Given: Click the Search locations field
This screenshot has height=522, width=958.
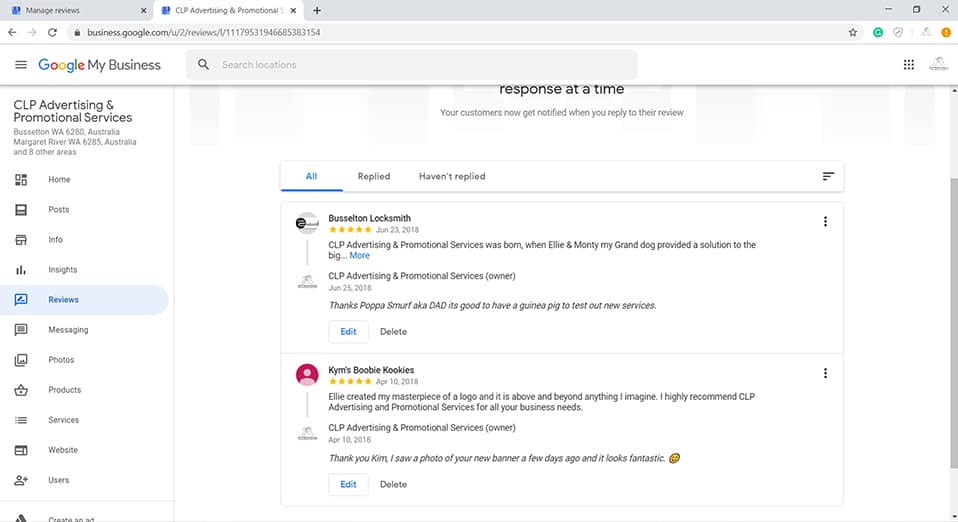Looking at the screenshot, I should (x=412, y=64).
